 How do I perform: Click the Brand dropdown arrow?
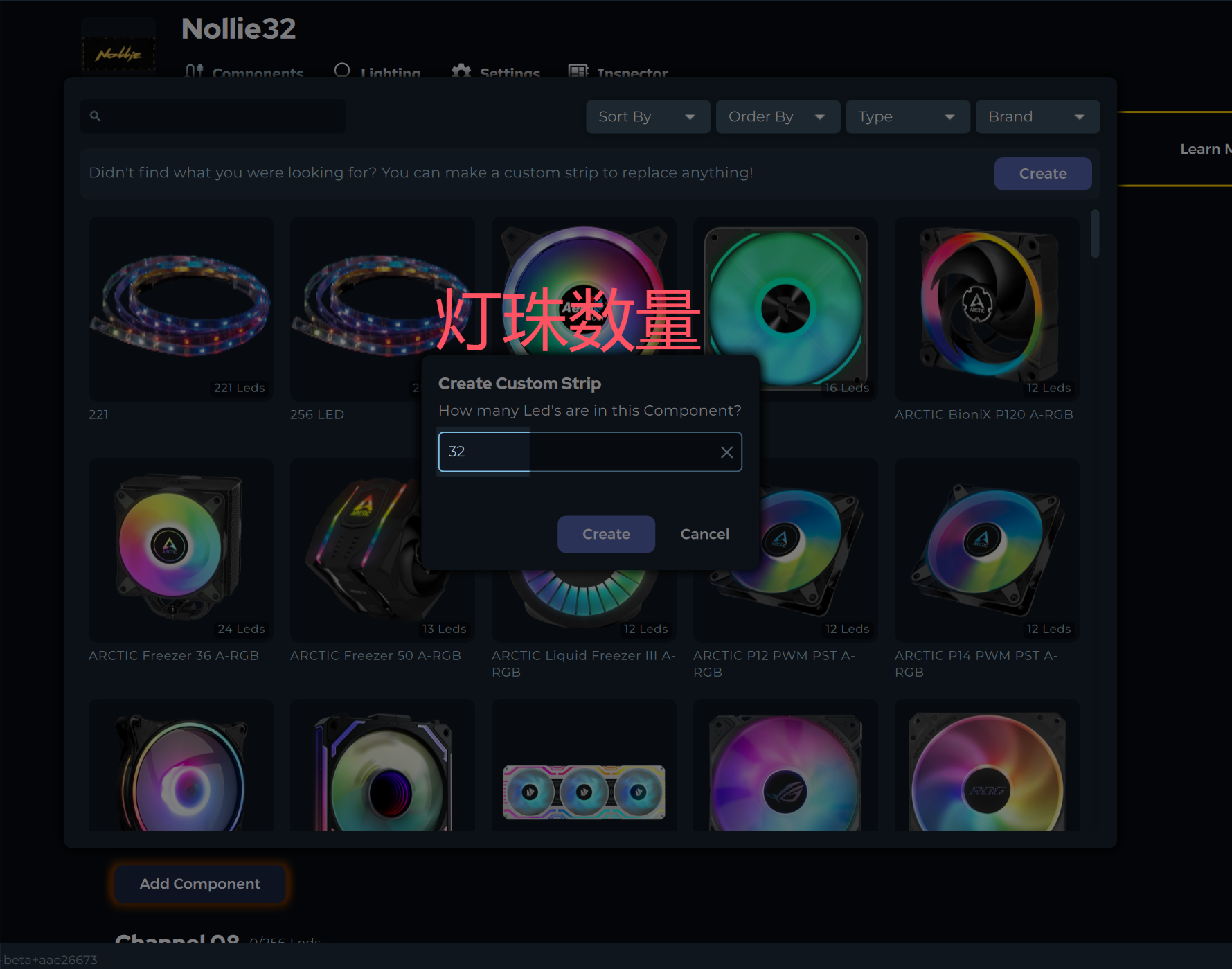(1080, 117)
